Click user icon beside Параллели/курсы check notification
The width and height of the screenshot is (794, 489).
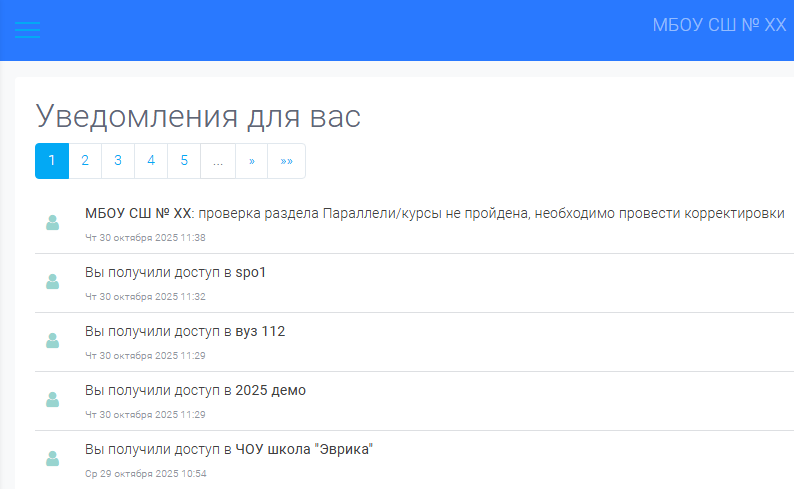pos(53,223)
